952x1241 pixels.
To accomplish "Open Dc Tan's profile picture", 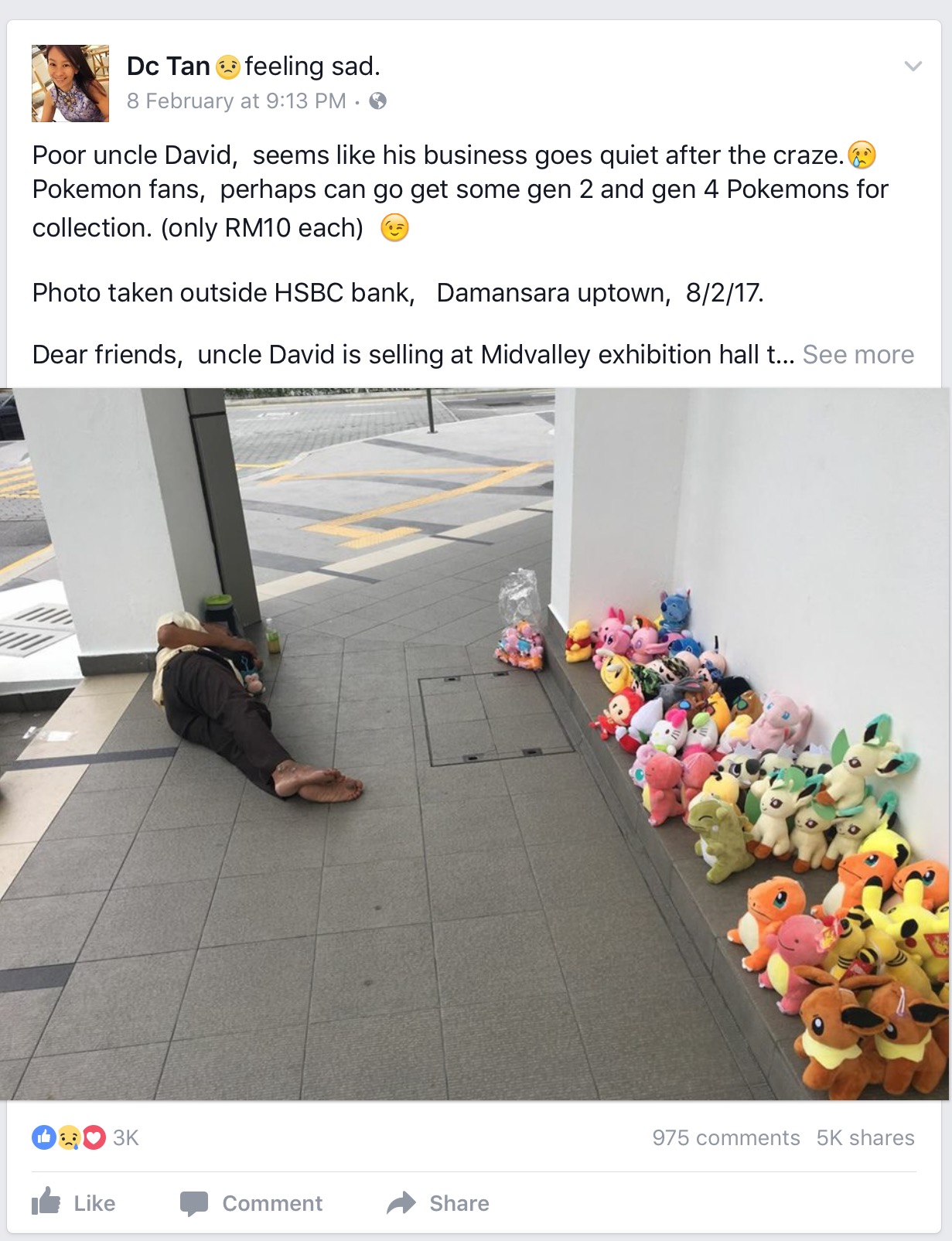I will pyautogui.click(x=70, y=84).
